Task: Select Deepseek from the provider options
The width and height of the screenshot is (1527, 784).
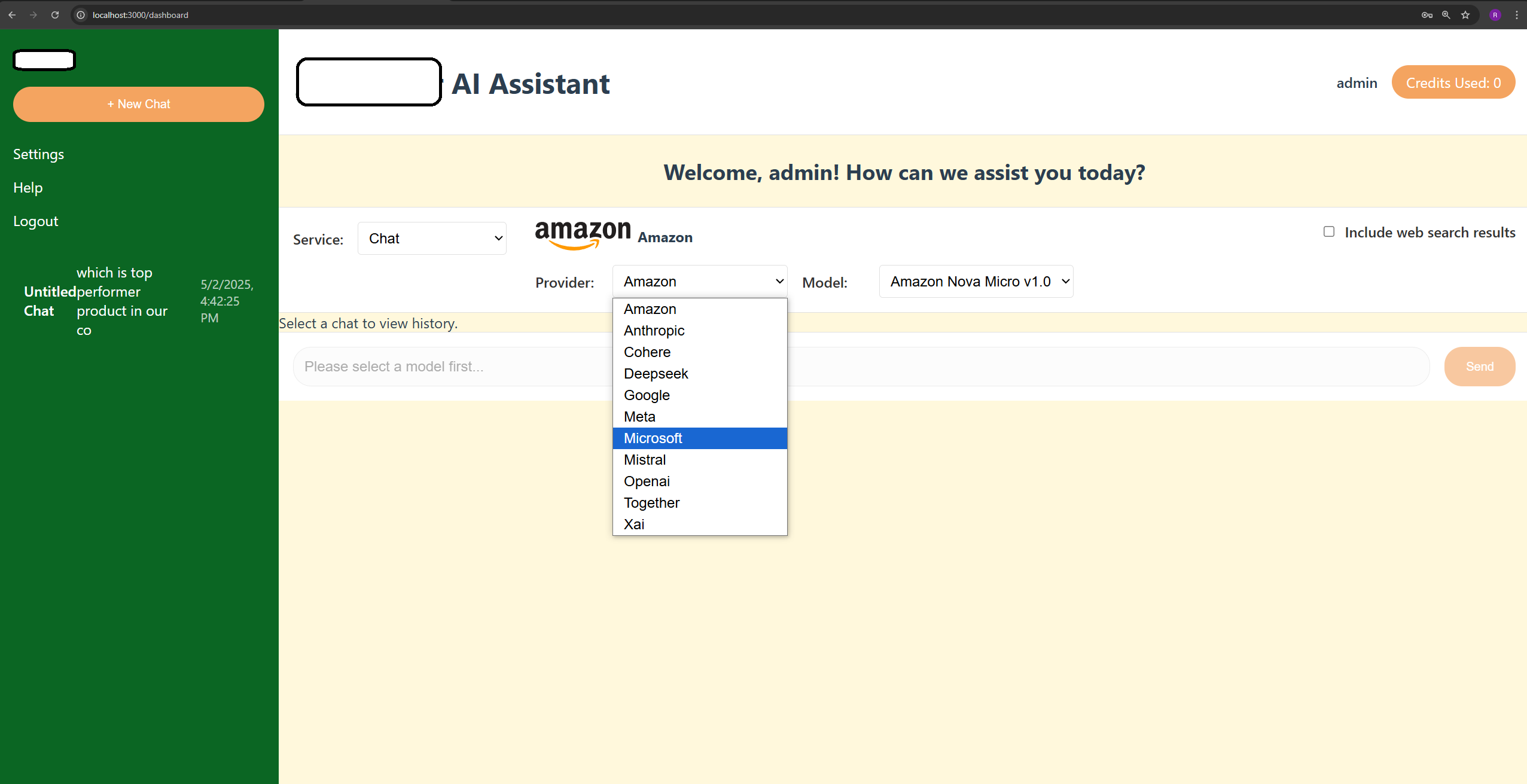Action: pyautogui.click(x=656, y=374)
